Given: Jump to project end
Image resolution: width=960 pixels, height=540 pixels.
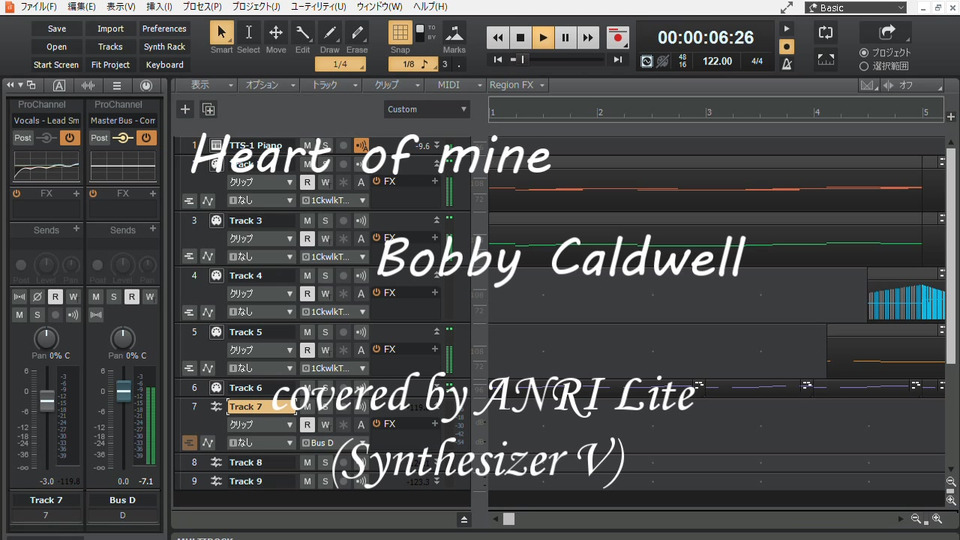Looking at the screenshot, I should pos(618,59).
